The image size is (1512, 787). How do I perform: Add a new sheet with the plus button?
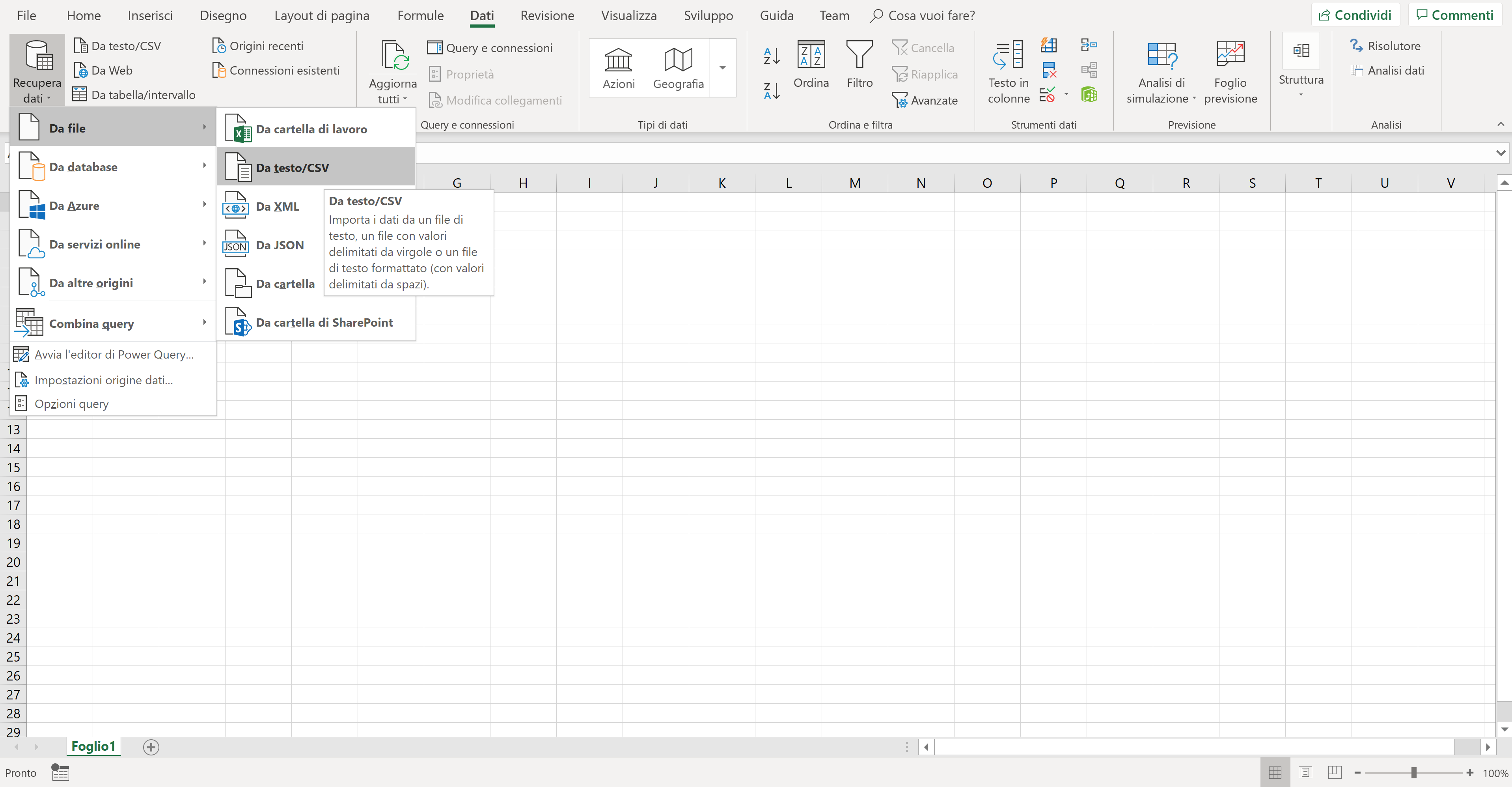pos(151,747)
